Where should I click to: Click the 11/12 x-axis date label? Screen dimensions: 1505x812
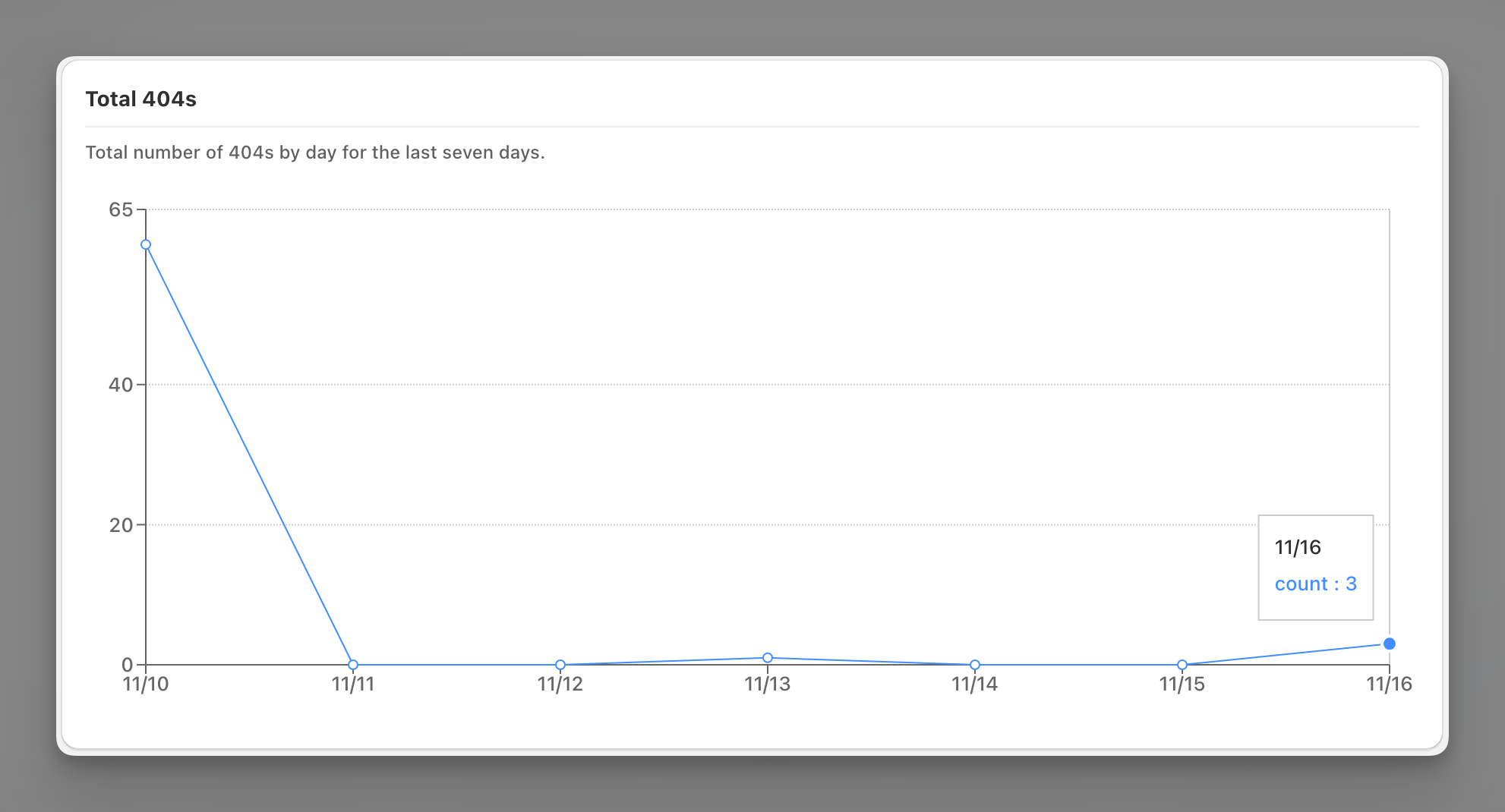click(x=560, y=685)
